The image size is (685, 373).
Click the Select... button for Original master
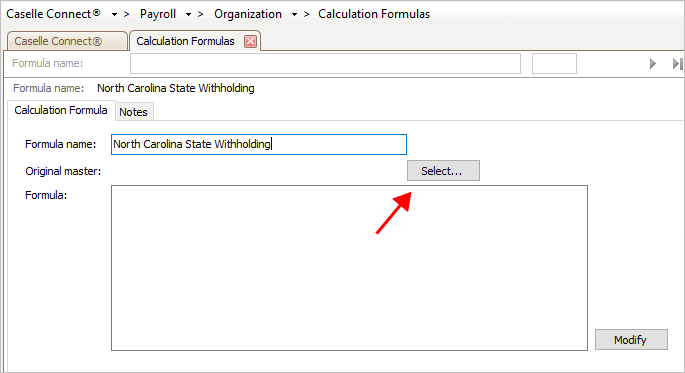click(x=443, y=171)
